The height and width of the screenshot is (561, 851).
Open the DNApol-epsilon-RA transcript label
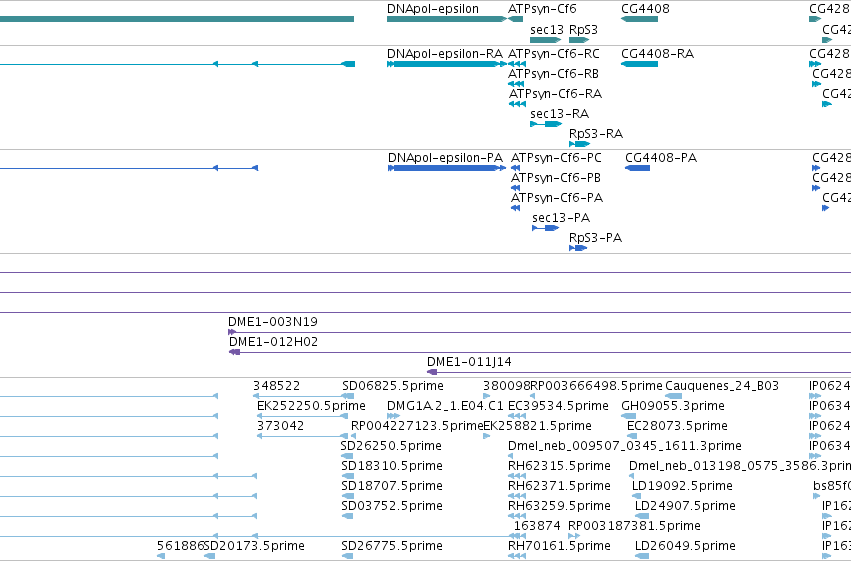pyautogui.click(x=444, y=54)
